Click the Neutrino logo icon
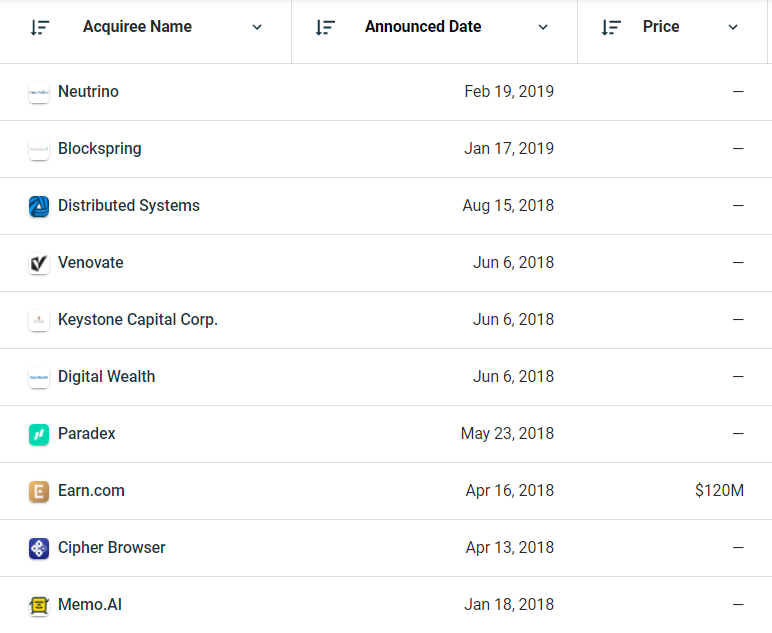The height and width of the screenshot is (633, 772). 39,92
